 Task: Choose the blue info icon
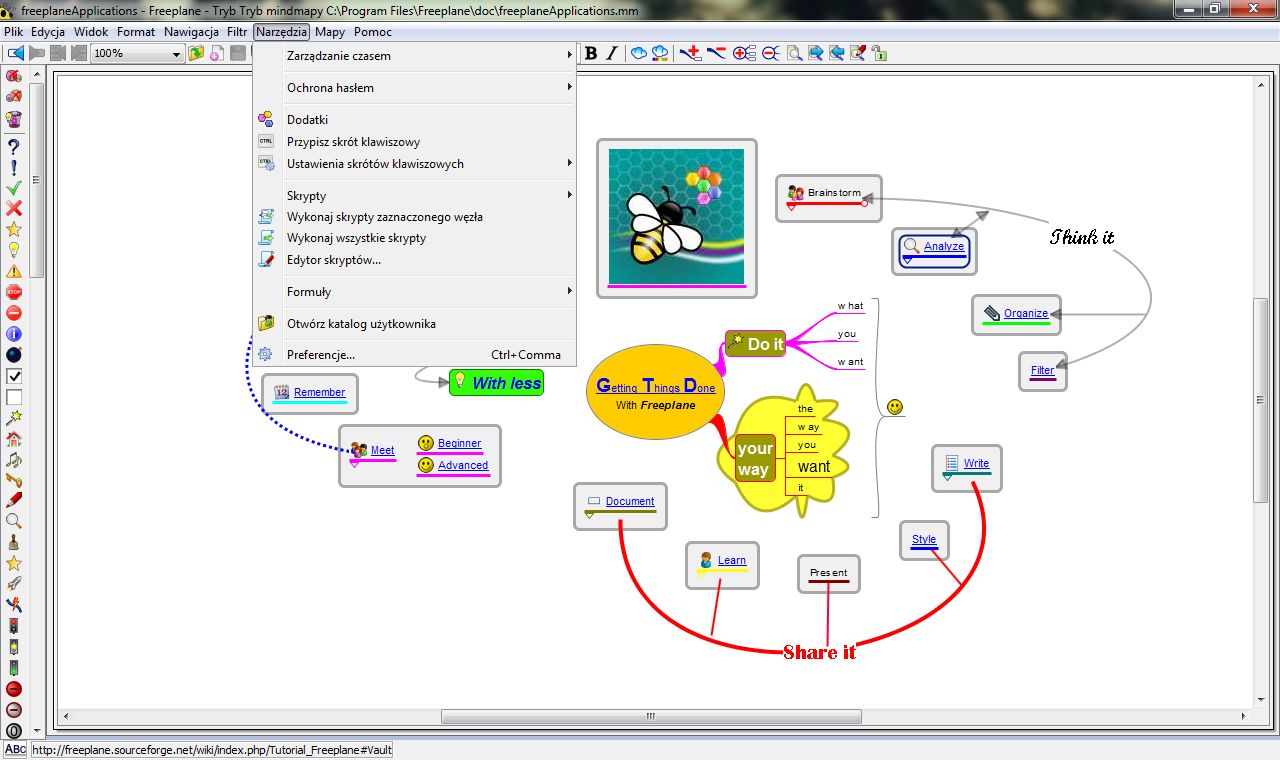click(x=14, y=334)
